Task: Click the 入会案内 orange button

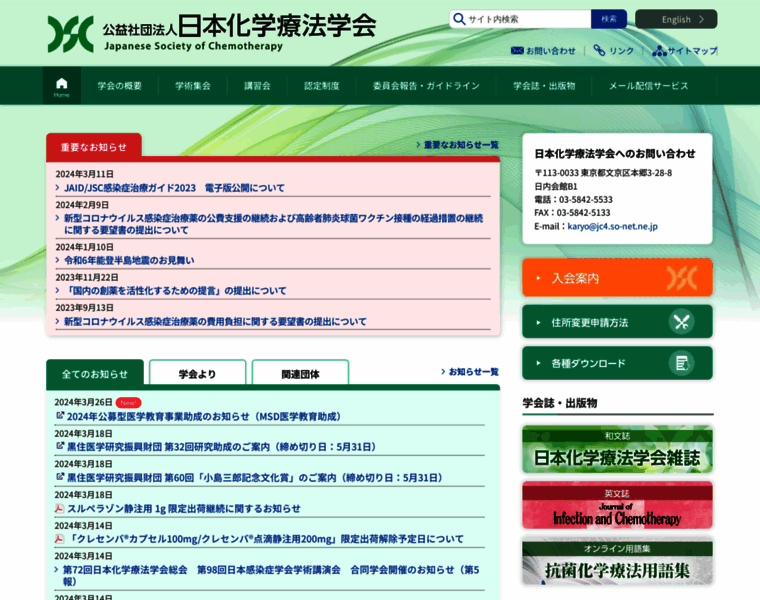Action: (x=617, y=278)
